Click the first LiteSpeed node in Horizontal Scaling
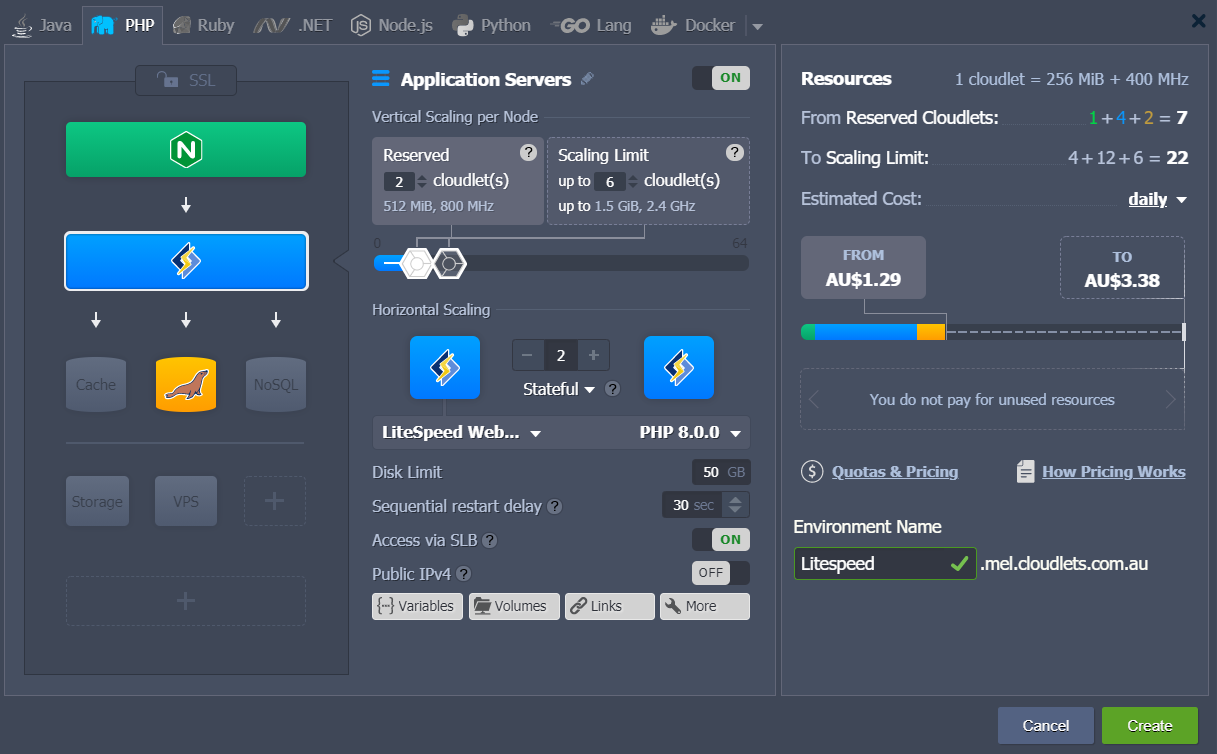 point(445,367)
